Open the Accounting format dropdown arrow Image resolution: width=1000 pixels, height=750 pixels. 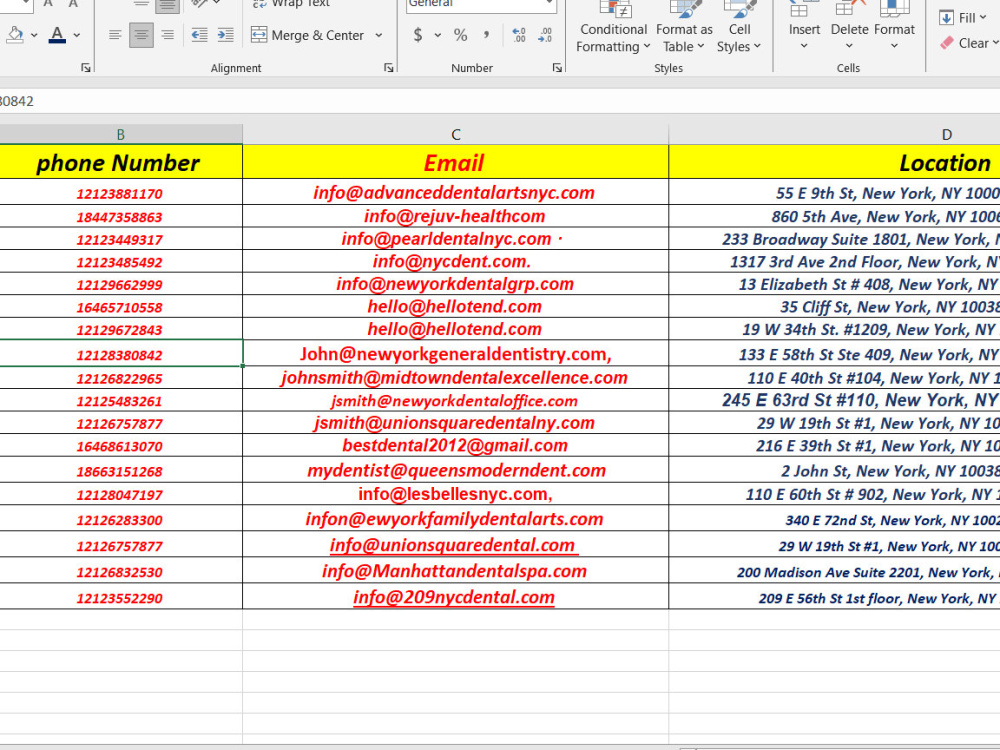pos(438,35)
